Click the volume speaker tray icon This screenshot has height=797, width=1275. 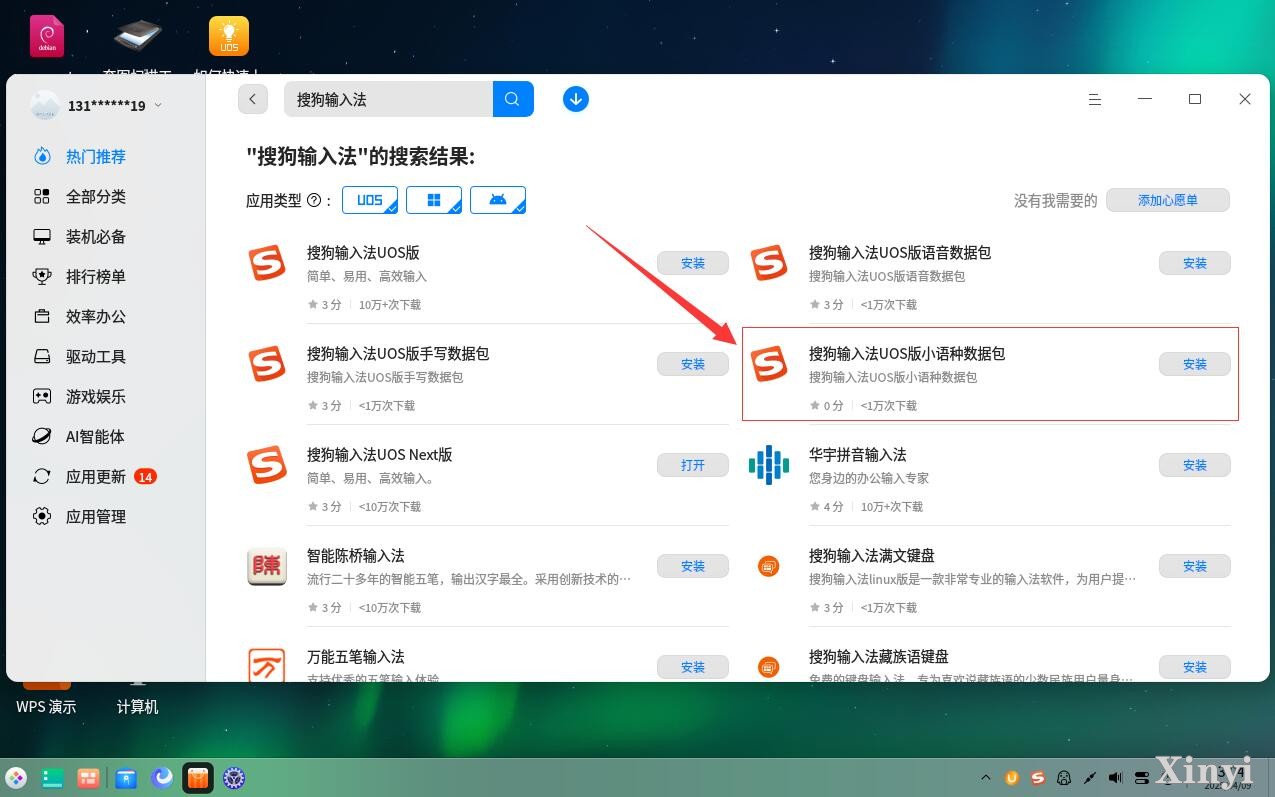click(1116, 778)
